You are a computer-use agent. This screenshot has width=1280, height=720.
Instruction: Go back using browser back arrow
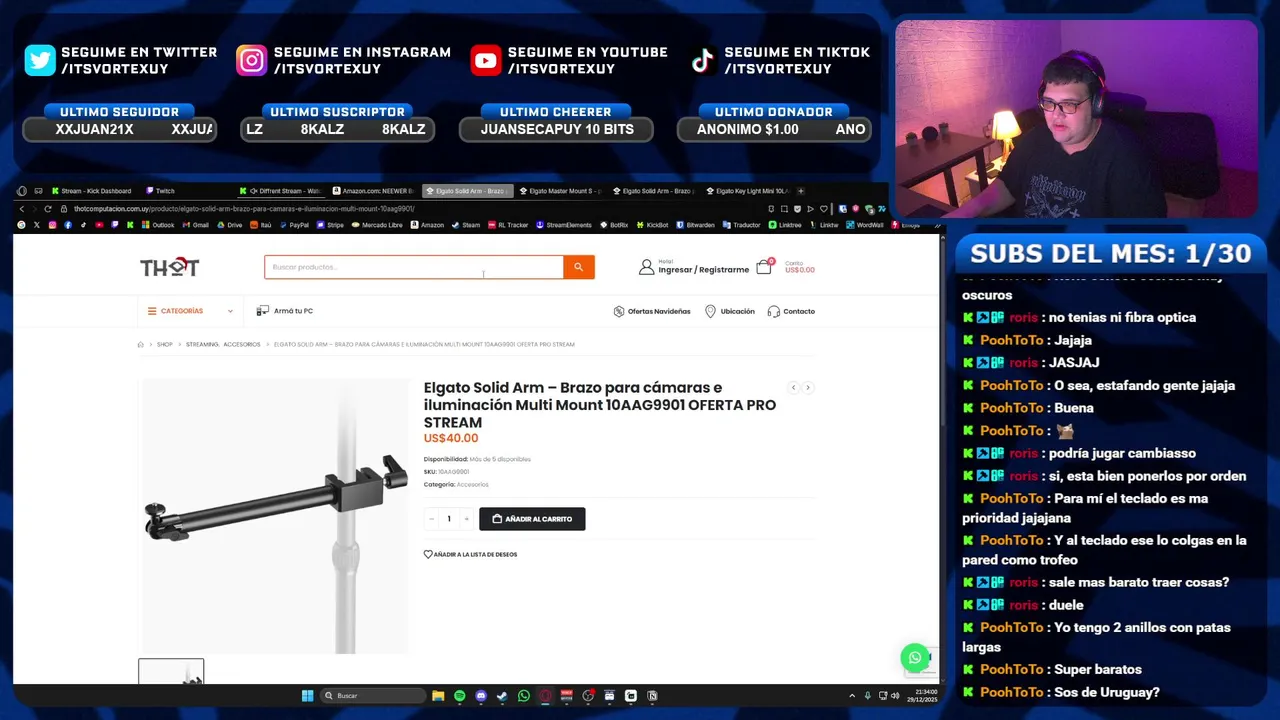click(x=22, y=209)
